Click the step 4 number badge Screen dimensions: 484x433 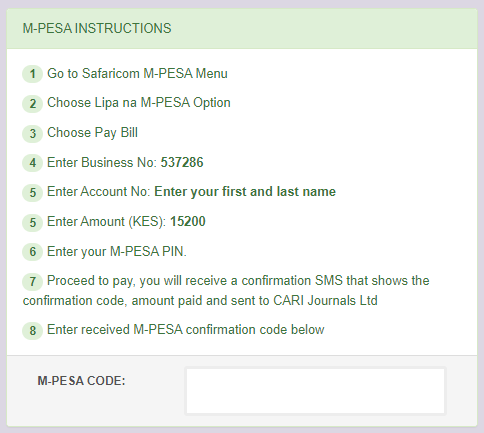(32, 163)
